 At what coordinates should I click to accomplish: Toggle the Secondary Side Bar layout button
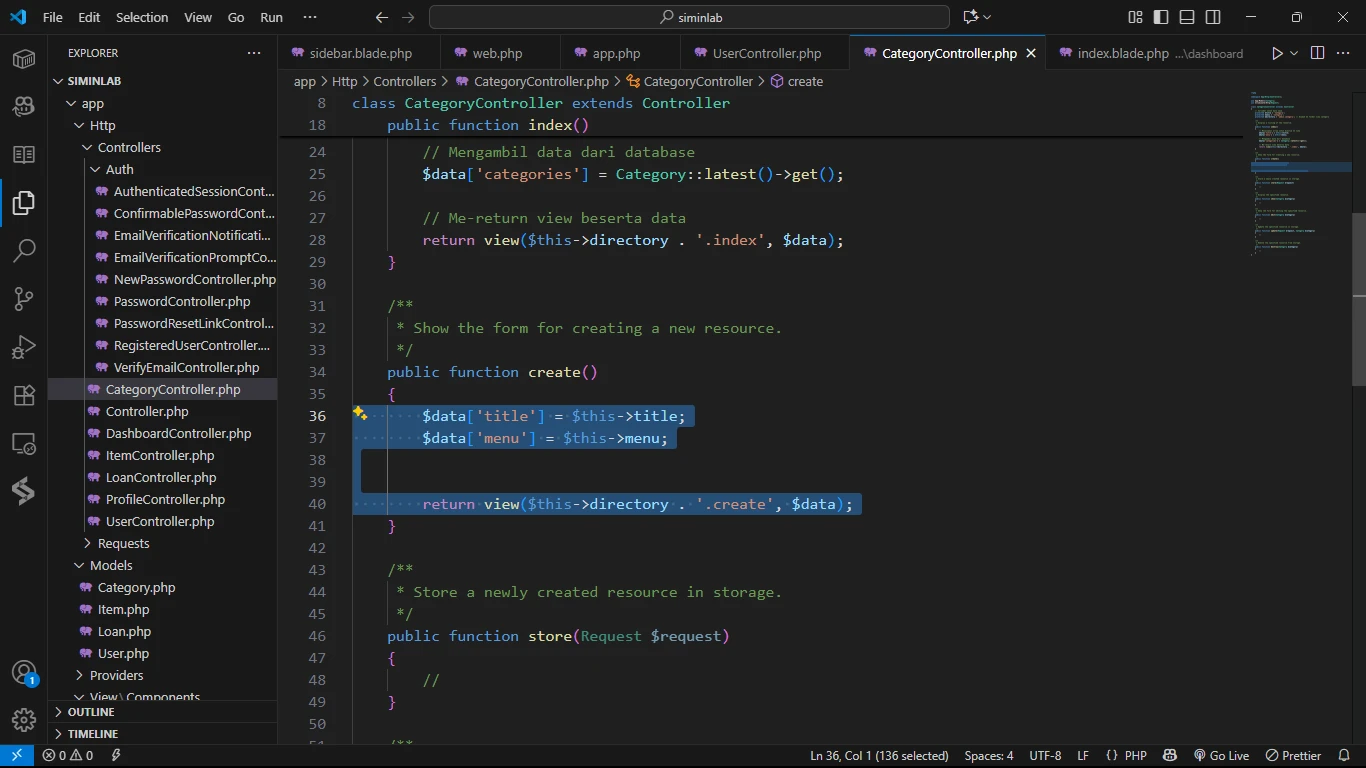1213,17
